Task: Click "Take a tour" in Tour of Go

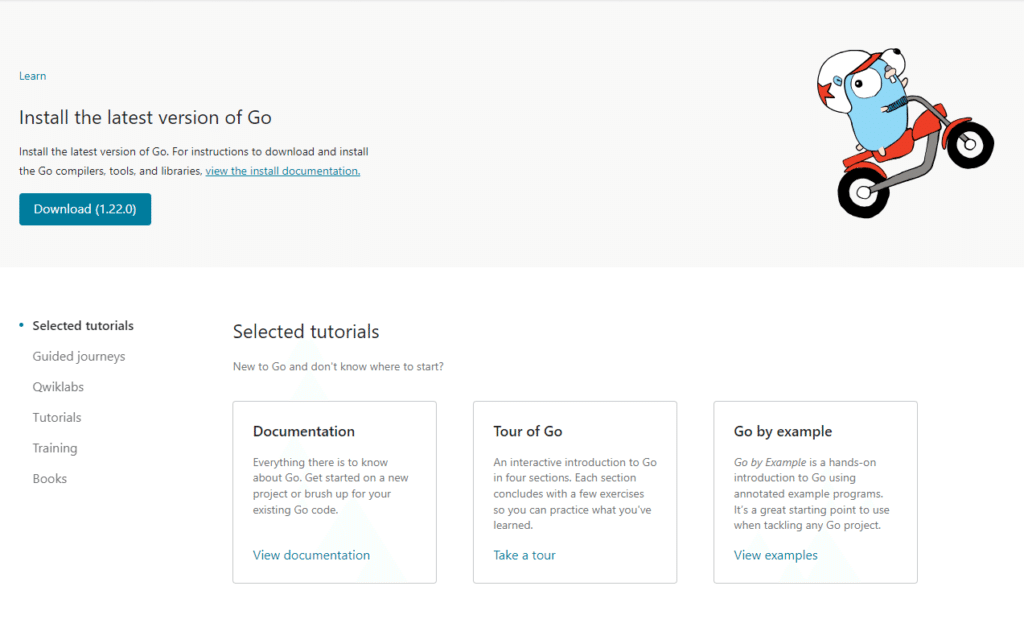Action: (x=524, y=555)
